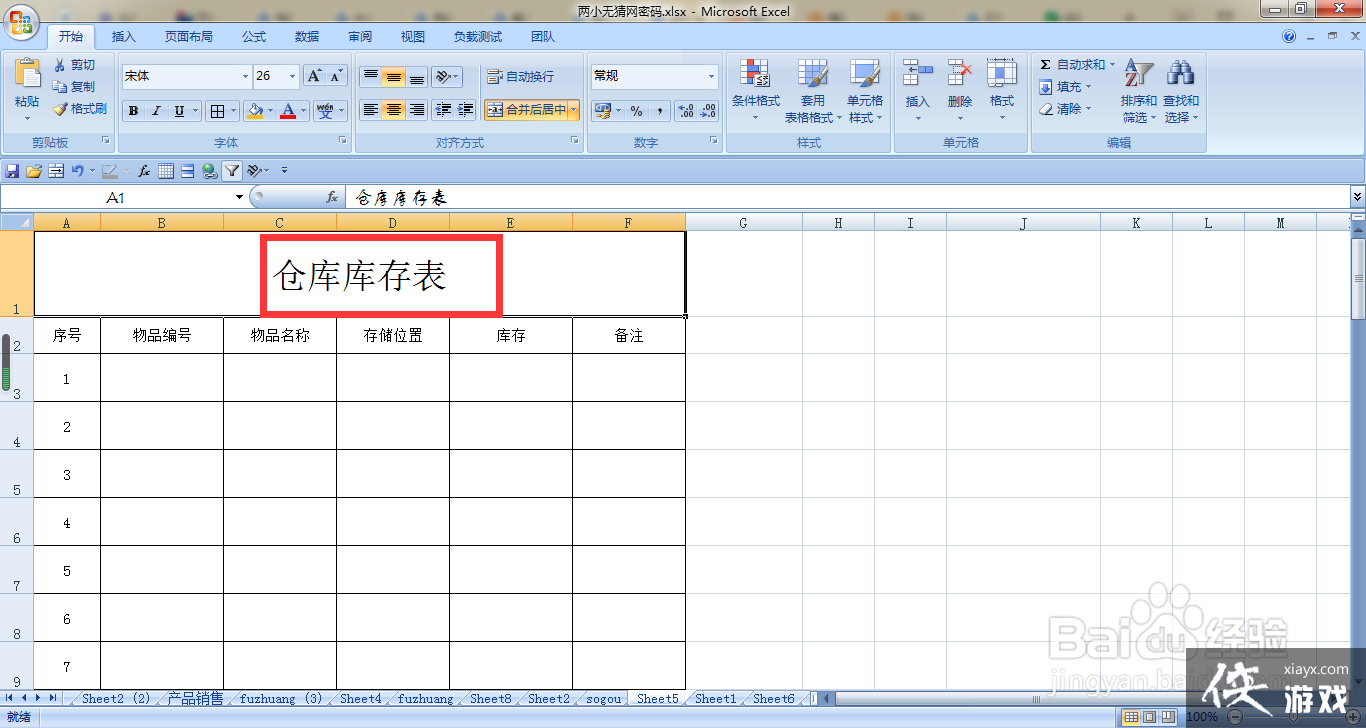Click the decrease indent icon
Viewport: 1366px width, 728px height.
click(x=443, y=110)
